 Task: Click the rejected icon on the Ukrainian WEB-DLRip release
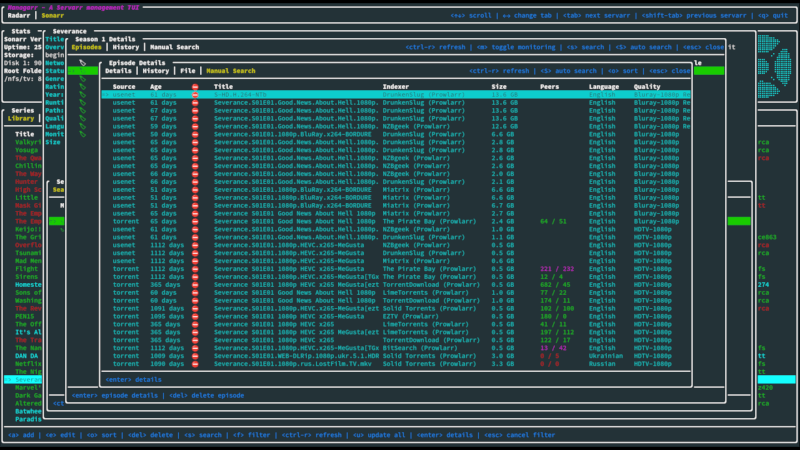coord(195,356)
